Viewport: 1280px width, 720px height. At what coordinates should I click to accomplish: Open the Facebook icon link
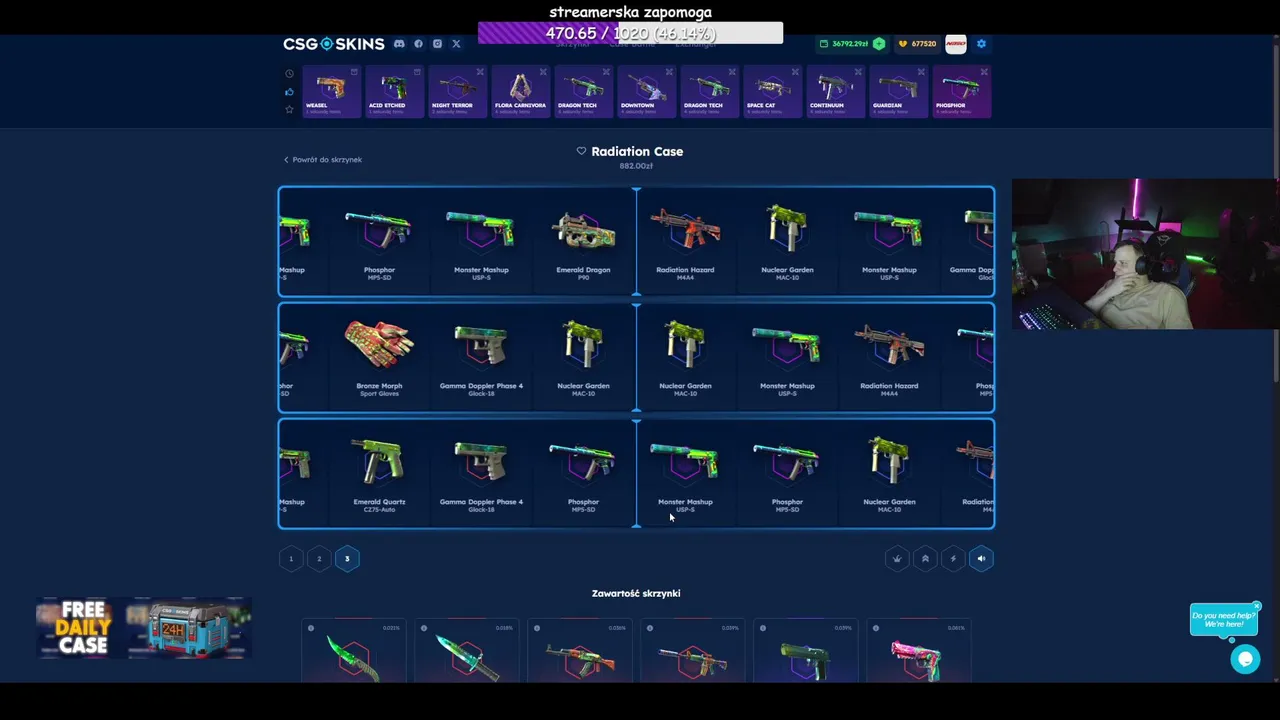pyautogui.click(x=418, y=44)
